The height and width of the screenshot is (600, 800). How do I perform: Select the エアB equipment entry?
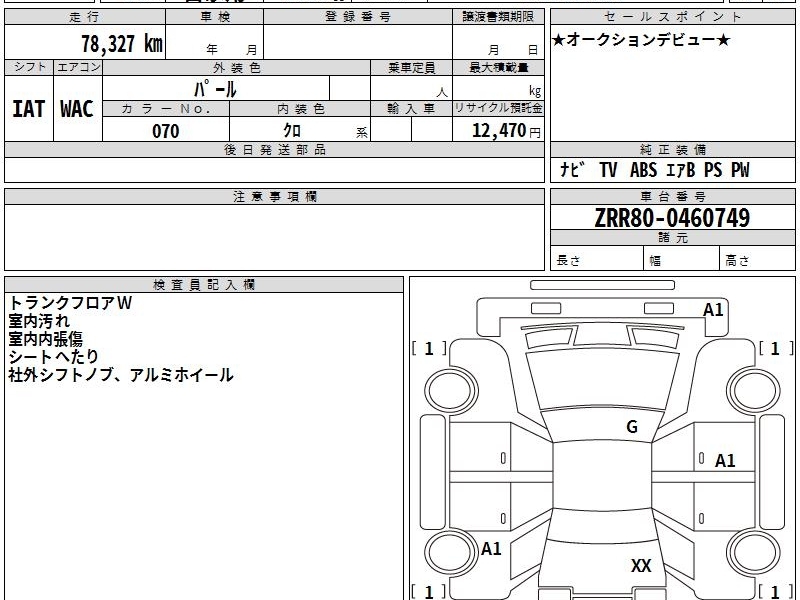coord(680,170)
